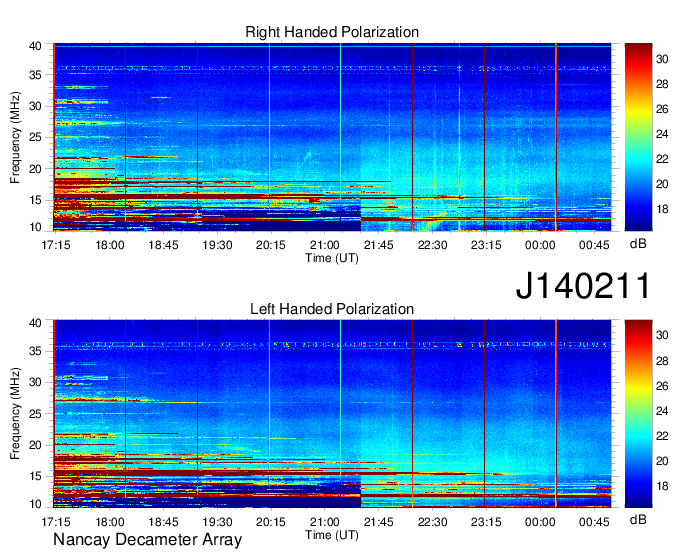
Task: Click the Right Handed Polarization title
Action: 332,32
